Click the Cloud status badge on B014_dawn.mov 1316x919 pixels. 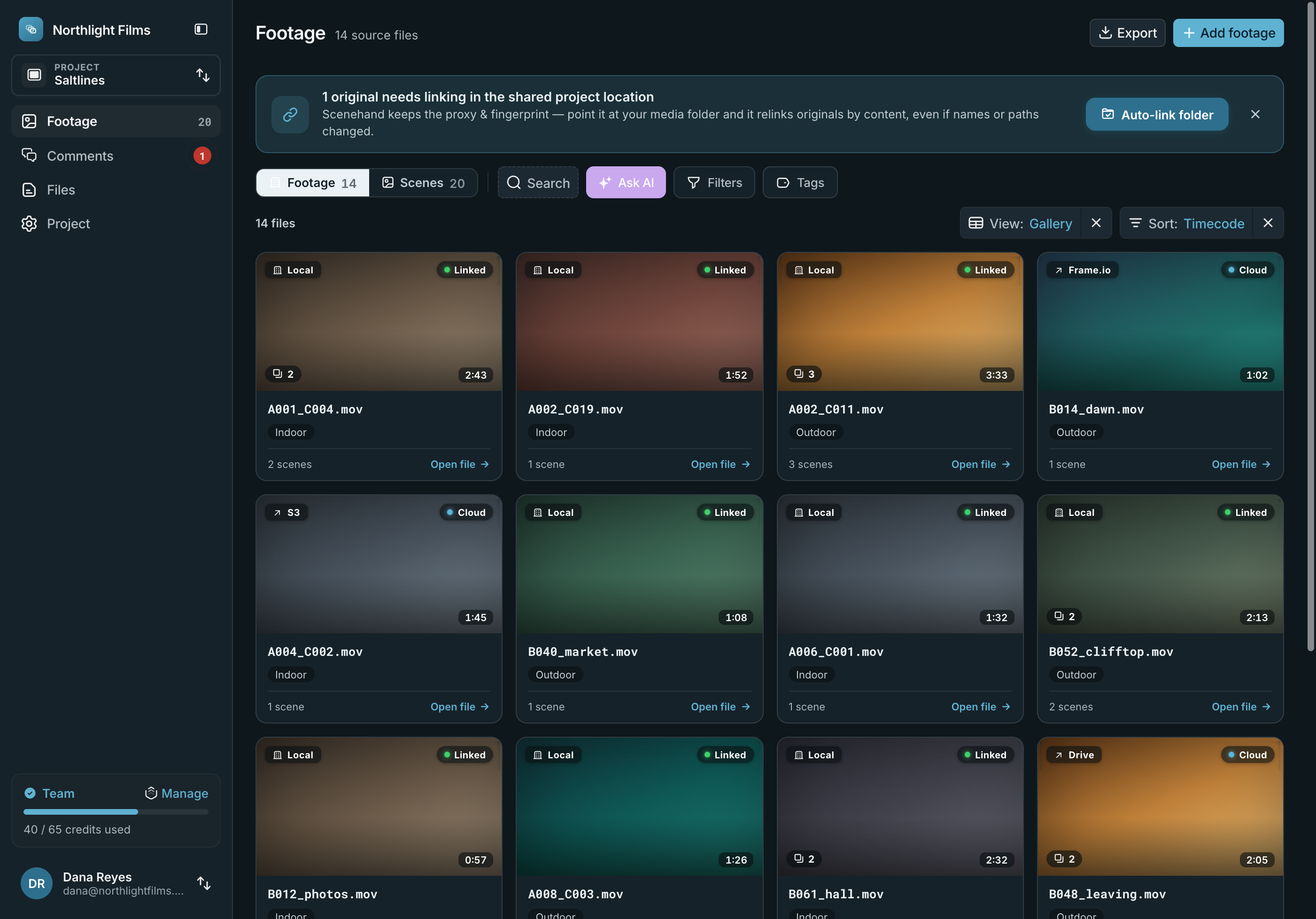click(1247, 270)
